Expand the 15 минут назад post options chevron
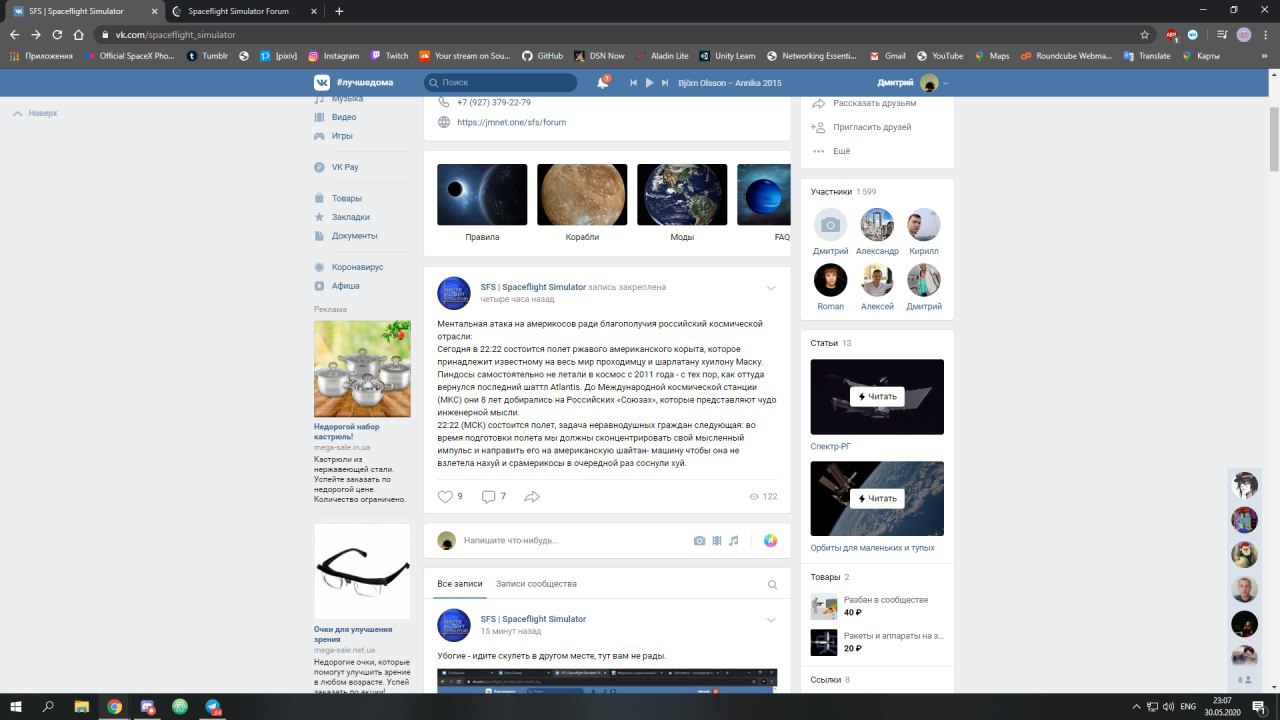The height and width of the screenshot is (720, 1280). [x=771, y=620]
